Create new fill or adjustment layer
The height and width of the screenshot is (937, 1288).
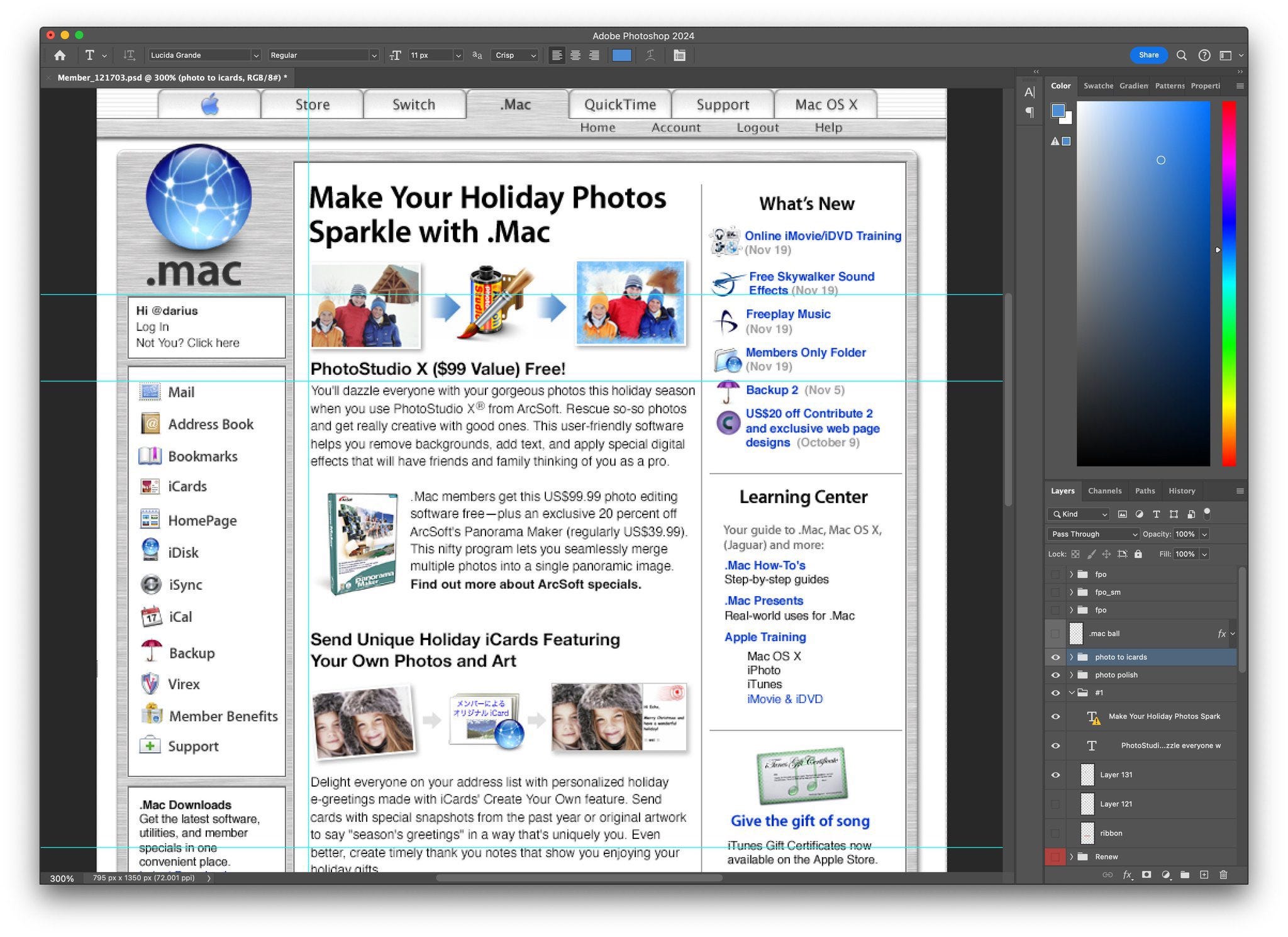pyautogui.click(x=1166, y=875)
